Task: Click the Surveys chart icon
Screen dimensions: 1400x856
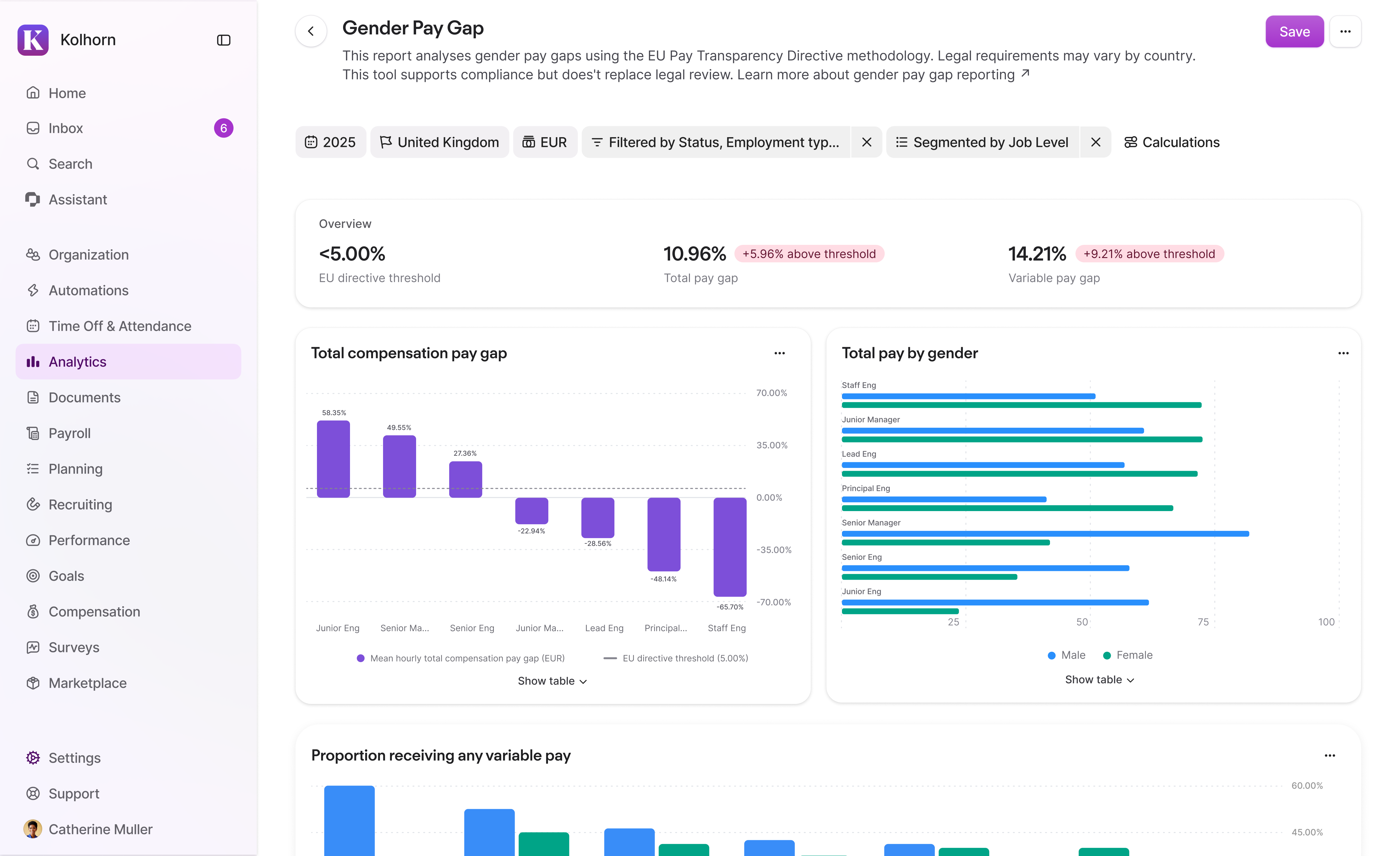Action: click(33, 648)
